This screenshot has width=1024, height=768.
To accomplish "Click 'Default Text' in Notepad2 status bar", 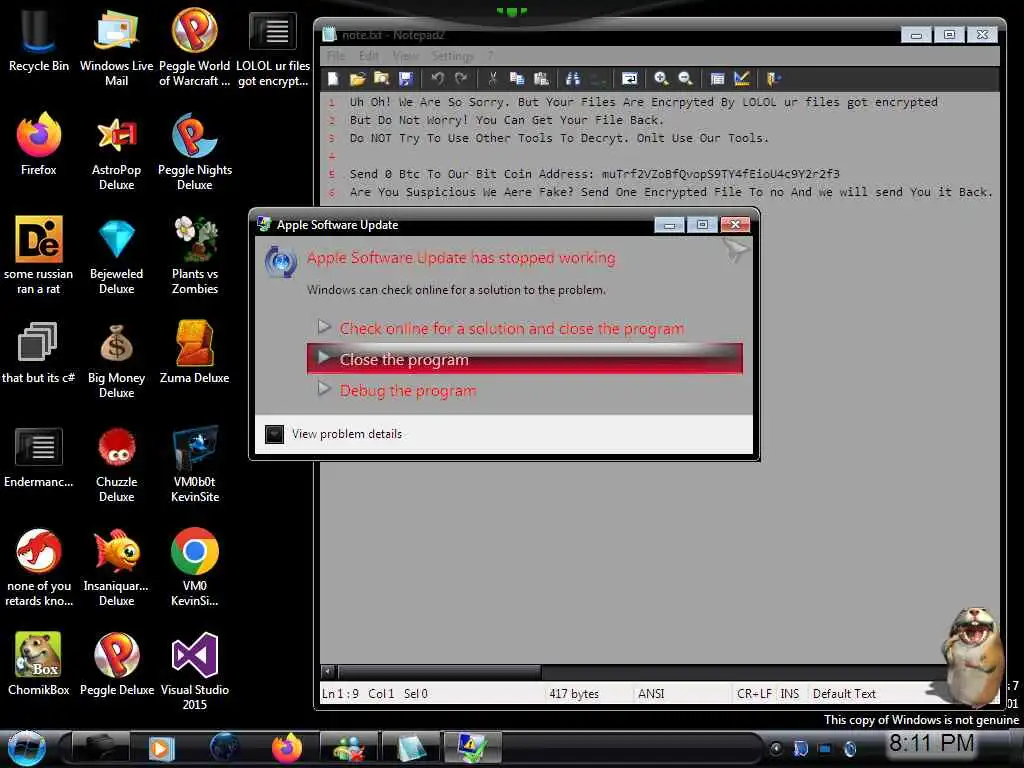I will [x=844, y=694].
